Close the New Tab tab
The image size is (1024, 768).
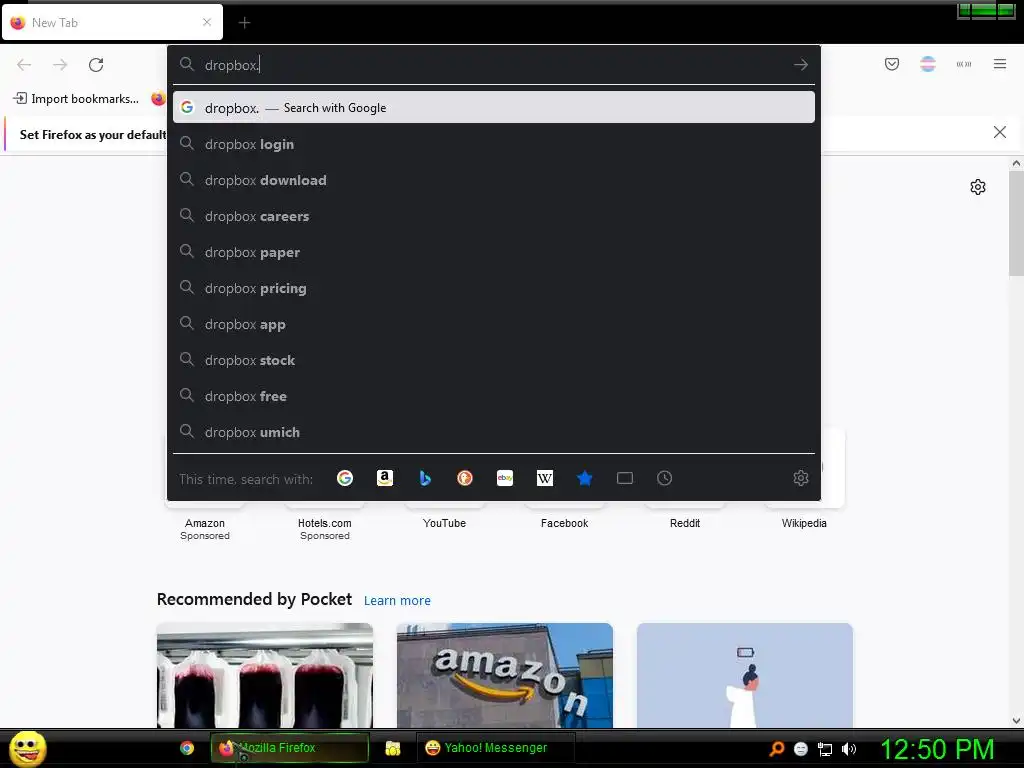click(207, 22)
